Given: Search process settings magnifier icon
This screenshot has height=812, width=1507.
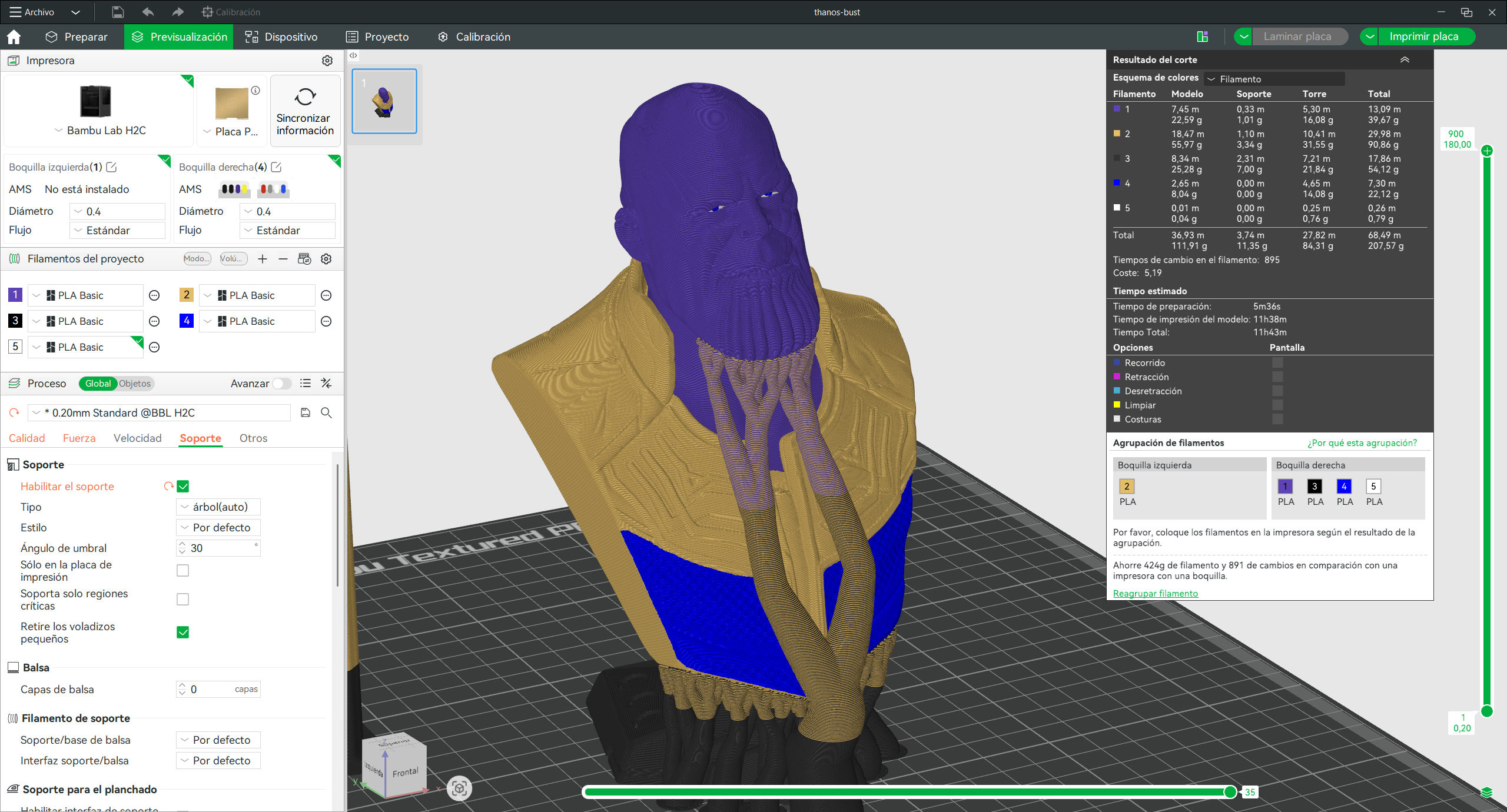Looking at the screenshot, I should coord(326,412).
